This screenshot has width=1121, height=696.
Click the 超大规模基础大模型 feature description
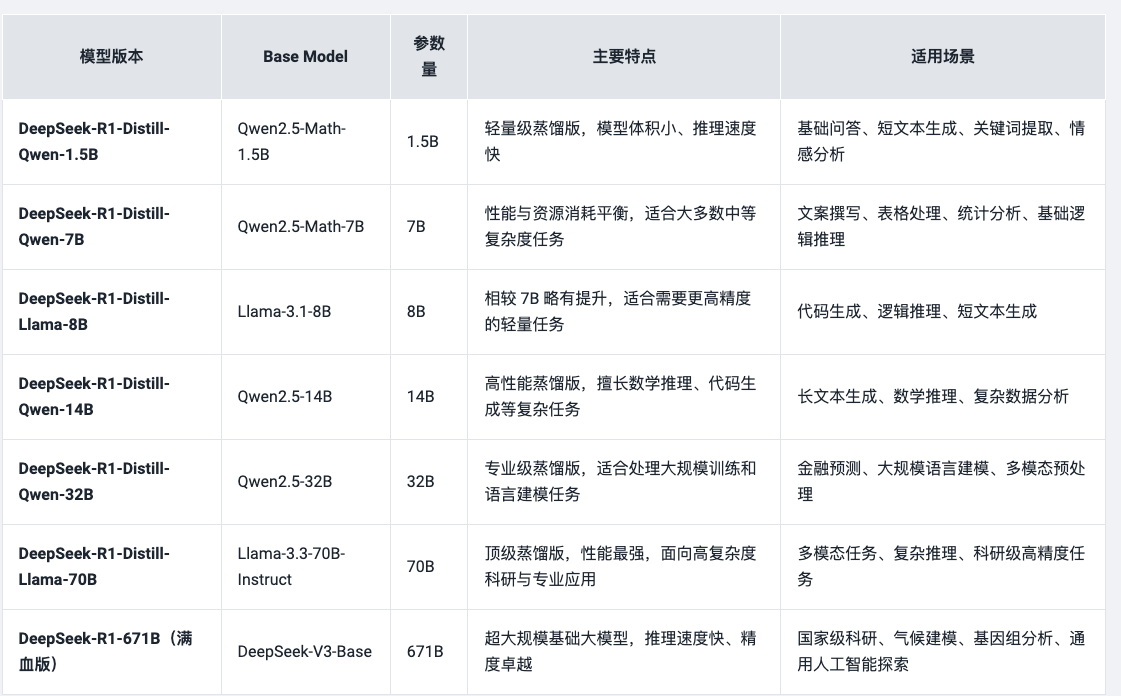pyautogui.click(x=621, y=652)
